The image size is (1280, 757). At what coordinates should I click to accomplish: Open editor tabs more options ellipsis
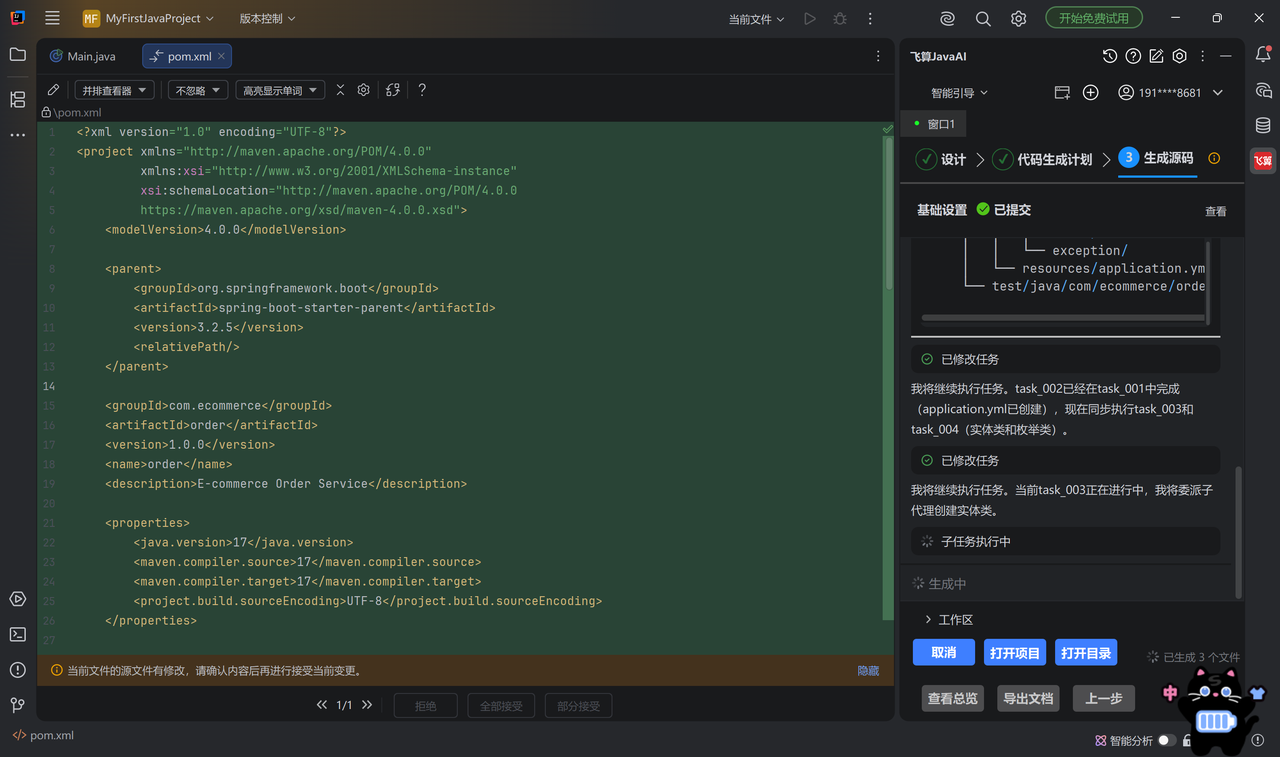pyautogui.click(x=878, y=56)
